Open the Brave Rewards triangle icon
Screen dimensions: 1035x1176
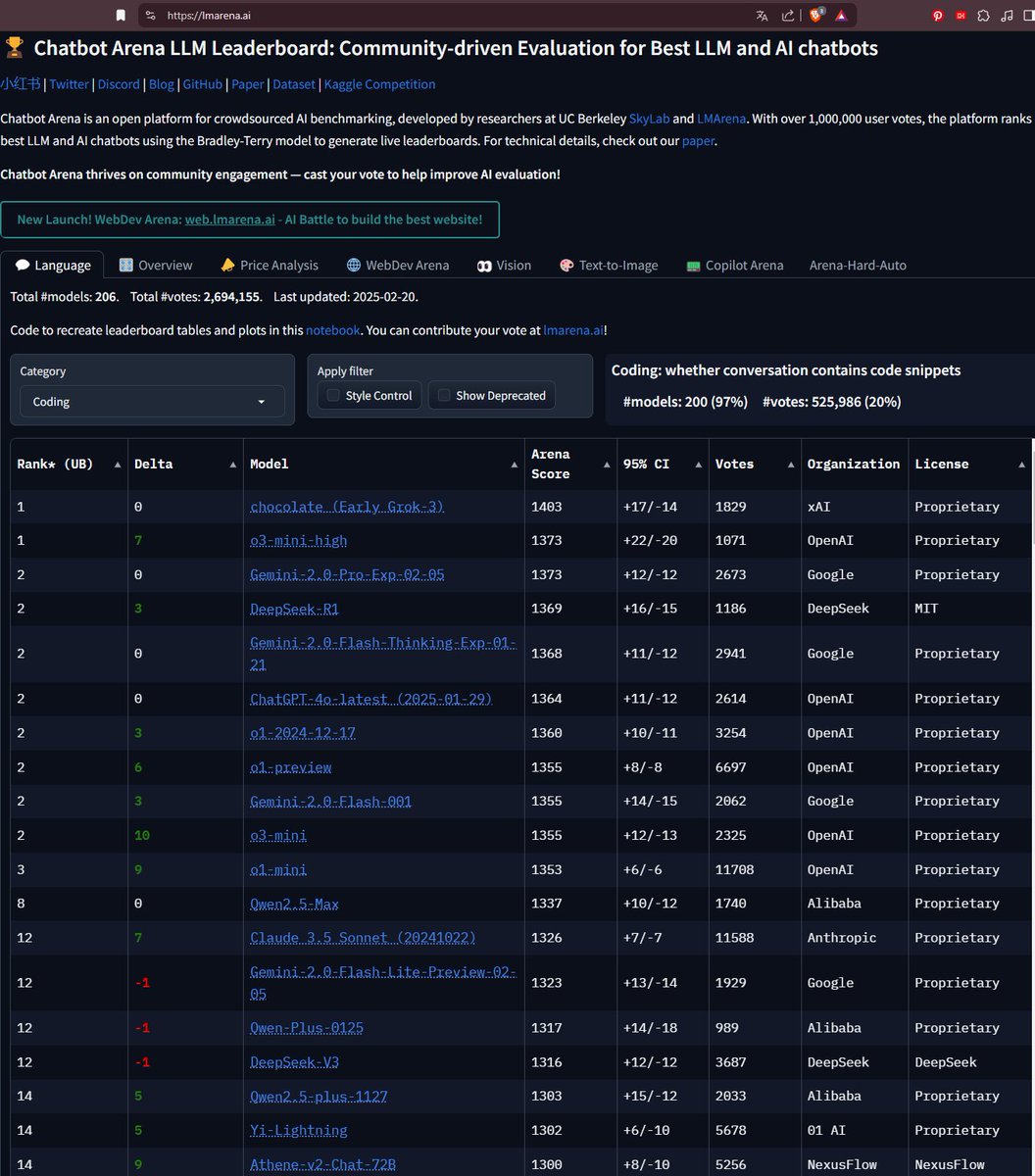tap(841, 16)
